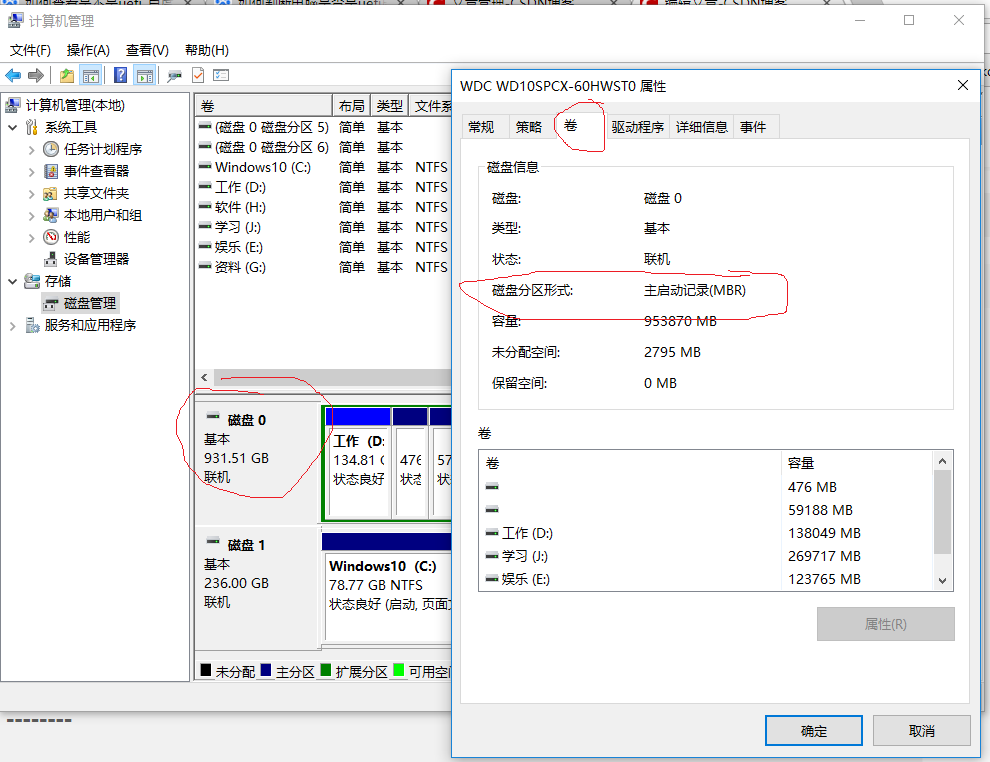Click the checklist settings toolbar icon

[221, 76]
